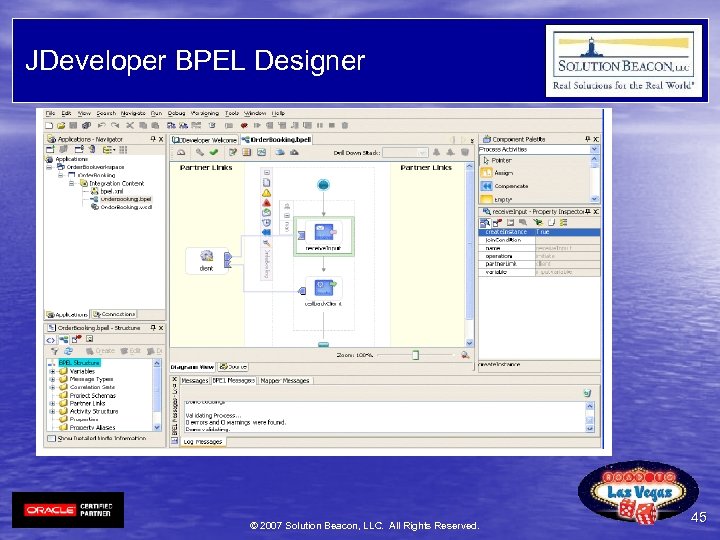Collapse the OrderBooking project tree node
The height and width of the screenshot is (540, 720).
60,175
